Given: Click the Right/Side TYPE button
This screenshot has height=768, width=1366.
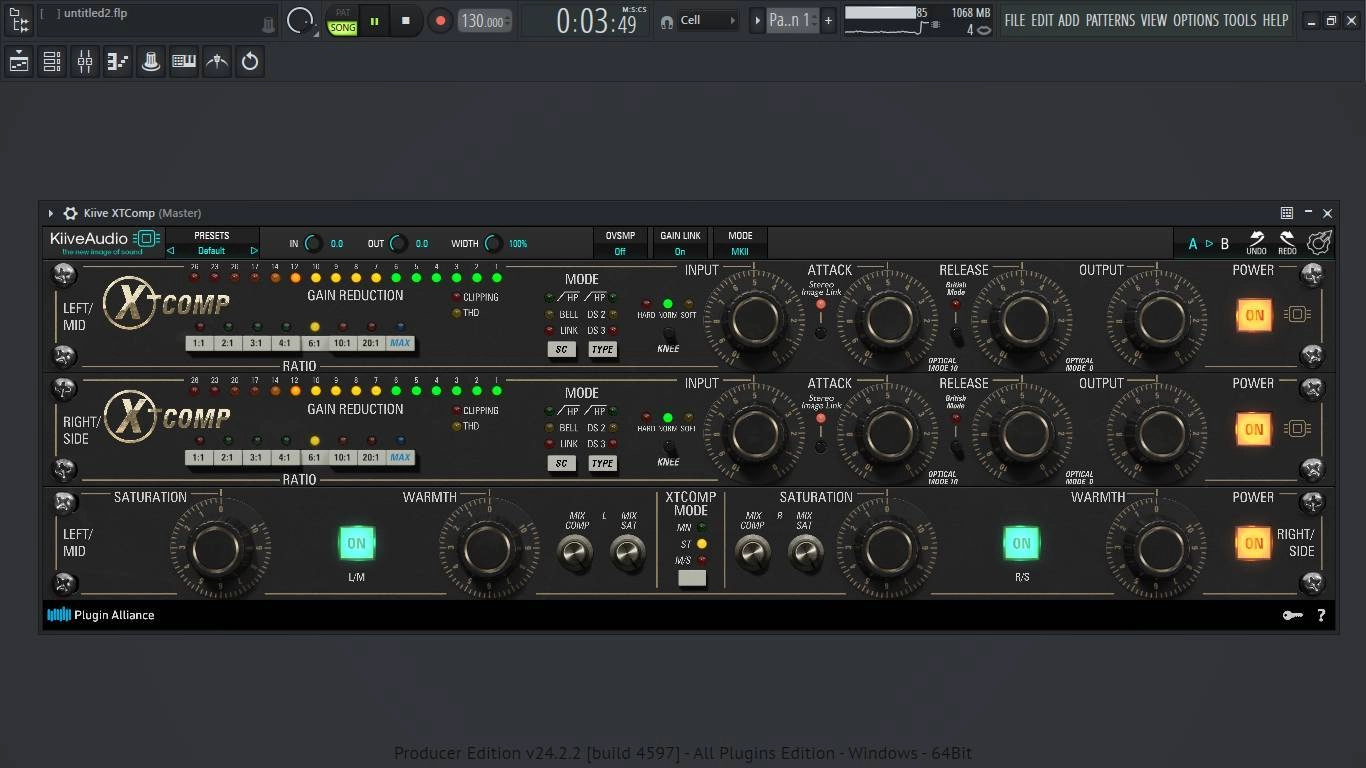Looking at the screenshot, I should point(602,463).
